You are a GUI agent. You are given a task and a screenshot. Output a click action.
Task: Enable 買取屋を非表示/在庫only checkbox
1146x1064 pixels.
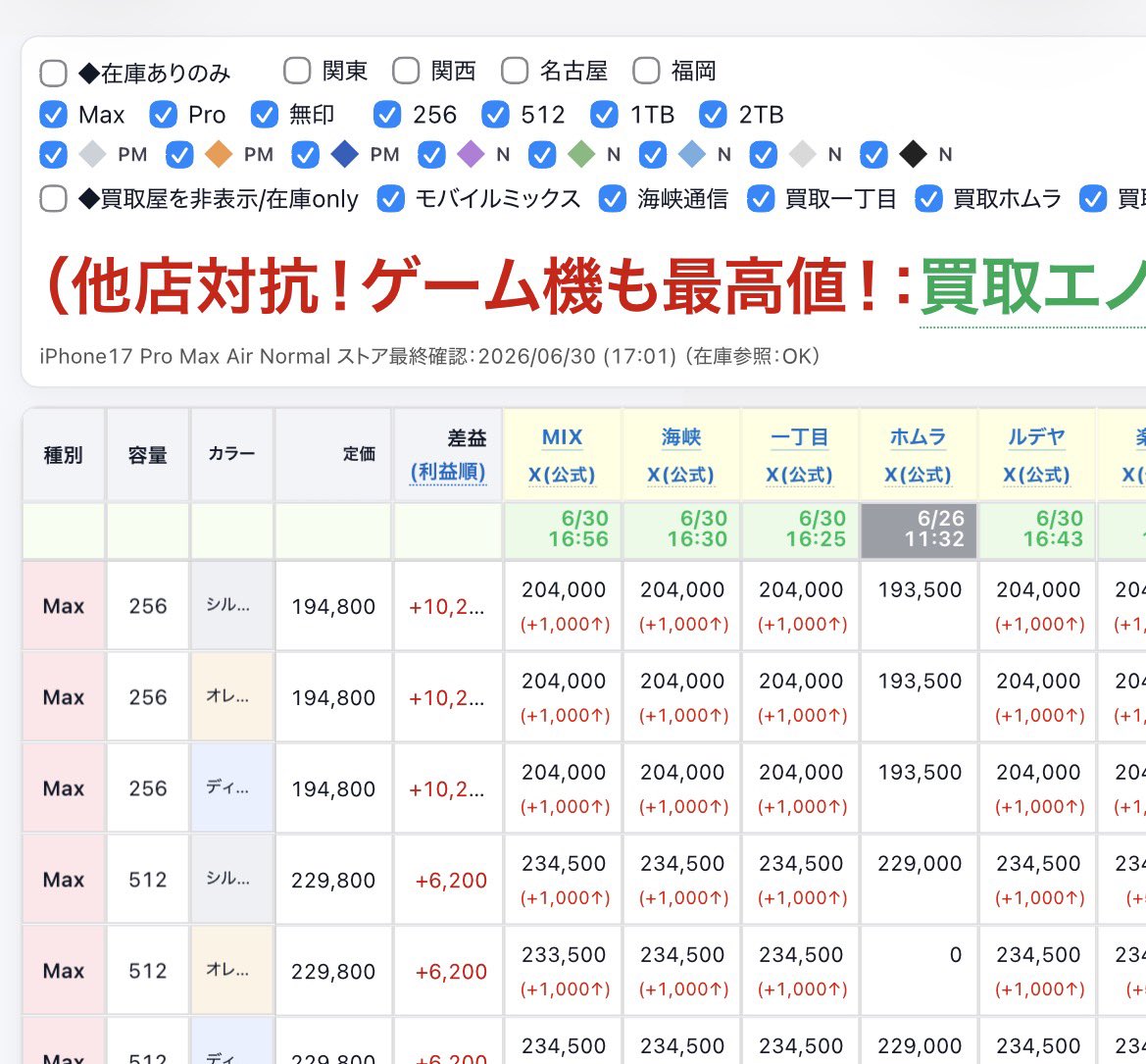53,198
